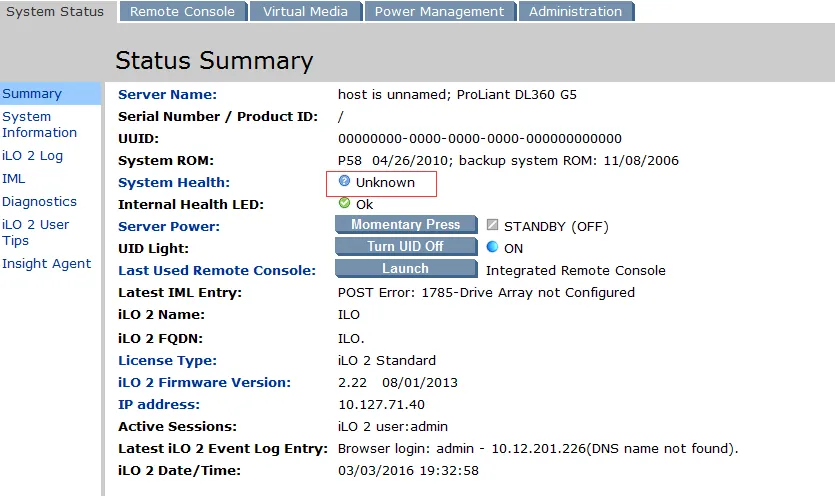This screenshot has height=496, width=835.
Task: Click the grey STANDBY power status icon
Action: (492, 225)
